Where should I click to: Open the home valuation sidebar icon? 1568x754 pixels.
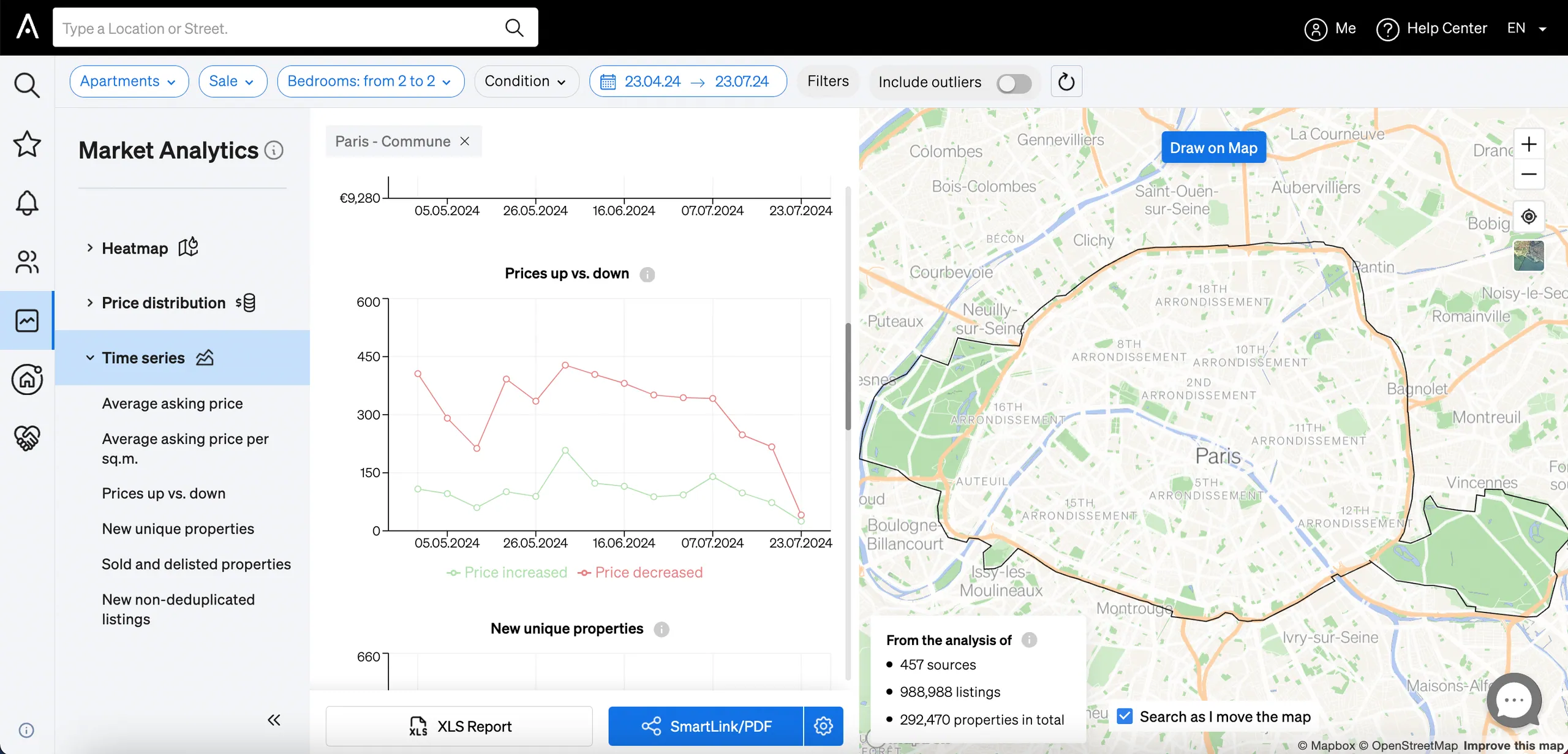coord(27,379)
